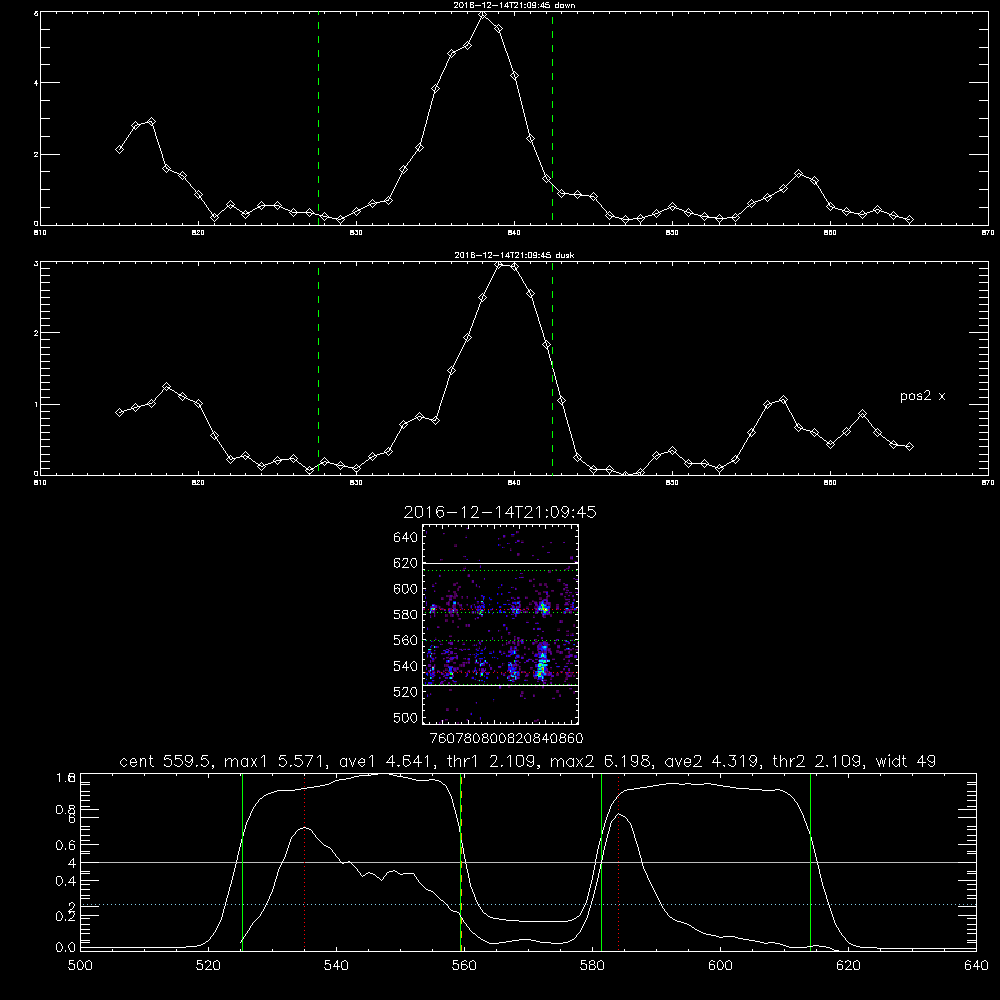
Task: Click the '820' tick label under dawn plot
Action: pos(198,233)
